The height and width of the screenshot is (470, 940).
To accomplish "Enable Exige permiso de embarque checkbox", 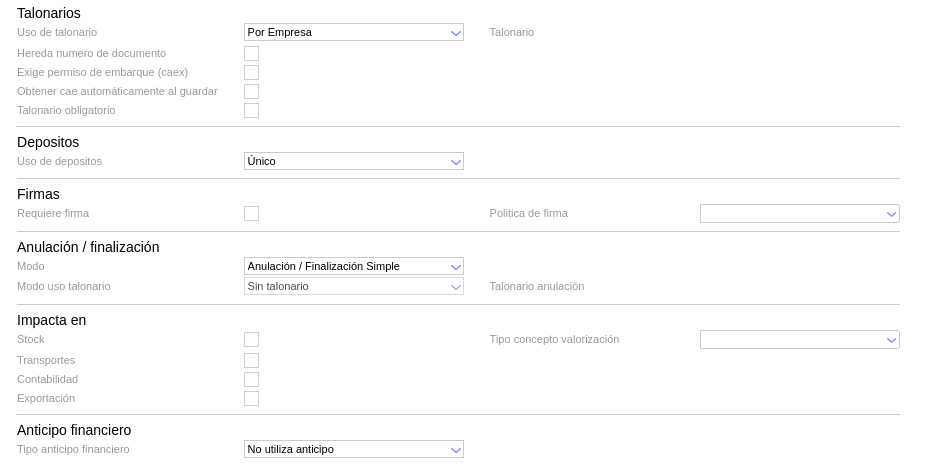I will 251,72.
